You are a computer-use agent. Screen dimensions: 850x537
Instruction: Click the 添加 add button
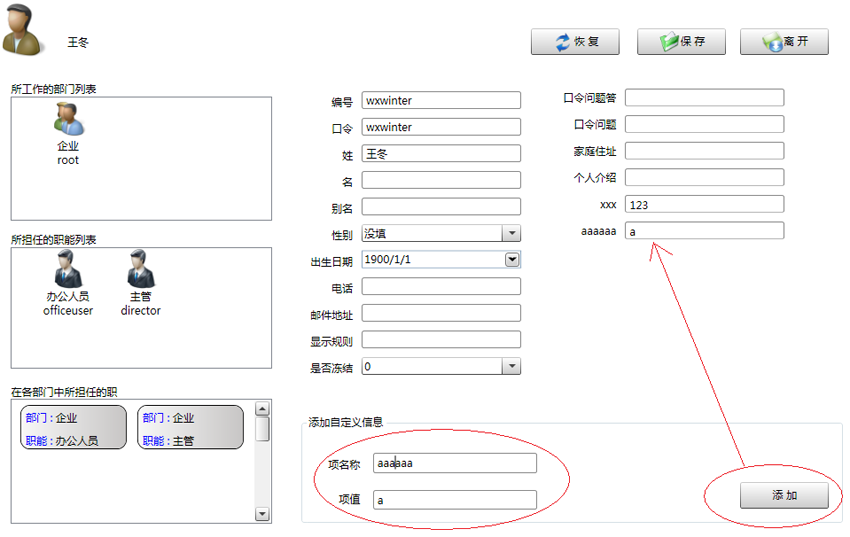(x=784, y=495)
